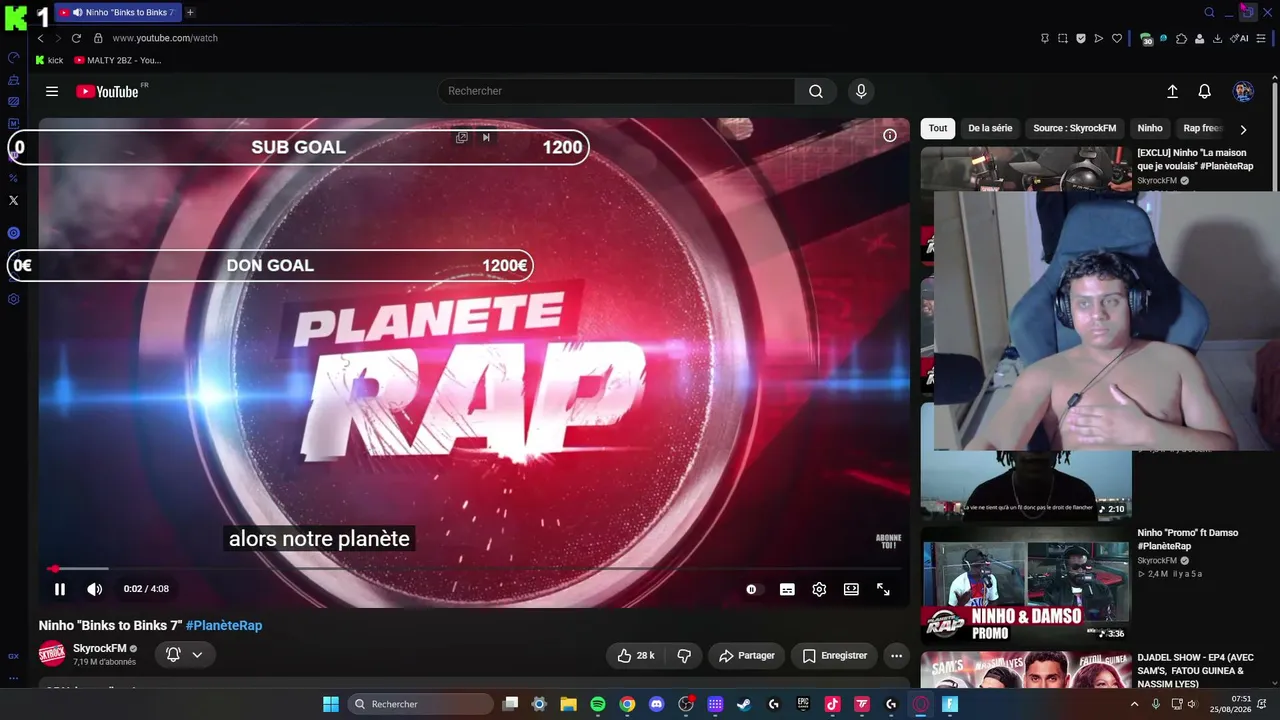Screen dimensions: 1280x720
Task: Open the 'MALTY 2BZ' bookmark
Action: [118, 60]
